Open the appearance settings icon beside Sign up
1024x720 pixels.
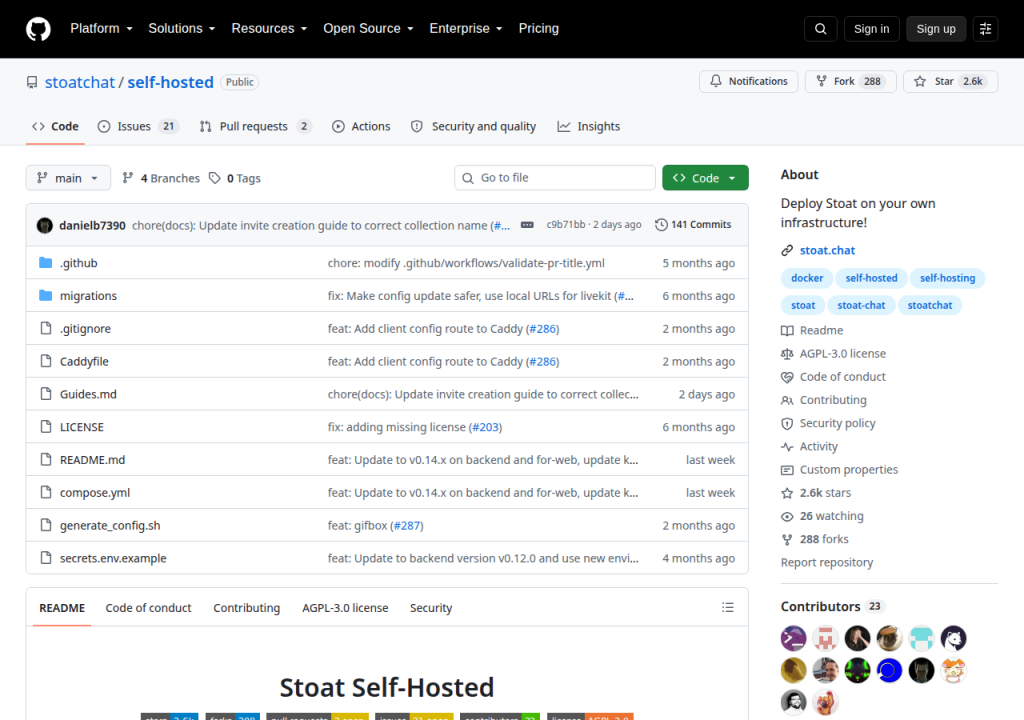click(x=985, y=29)
